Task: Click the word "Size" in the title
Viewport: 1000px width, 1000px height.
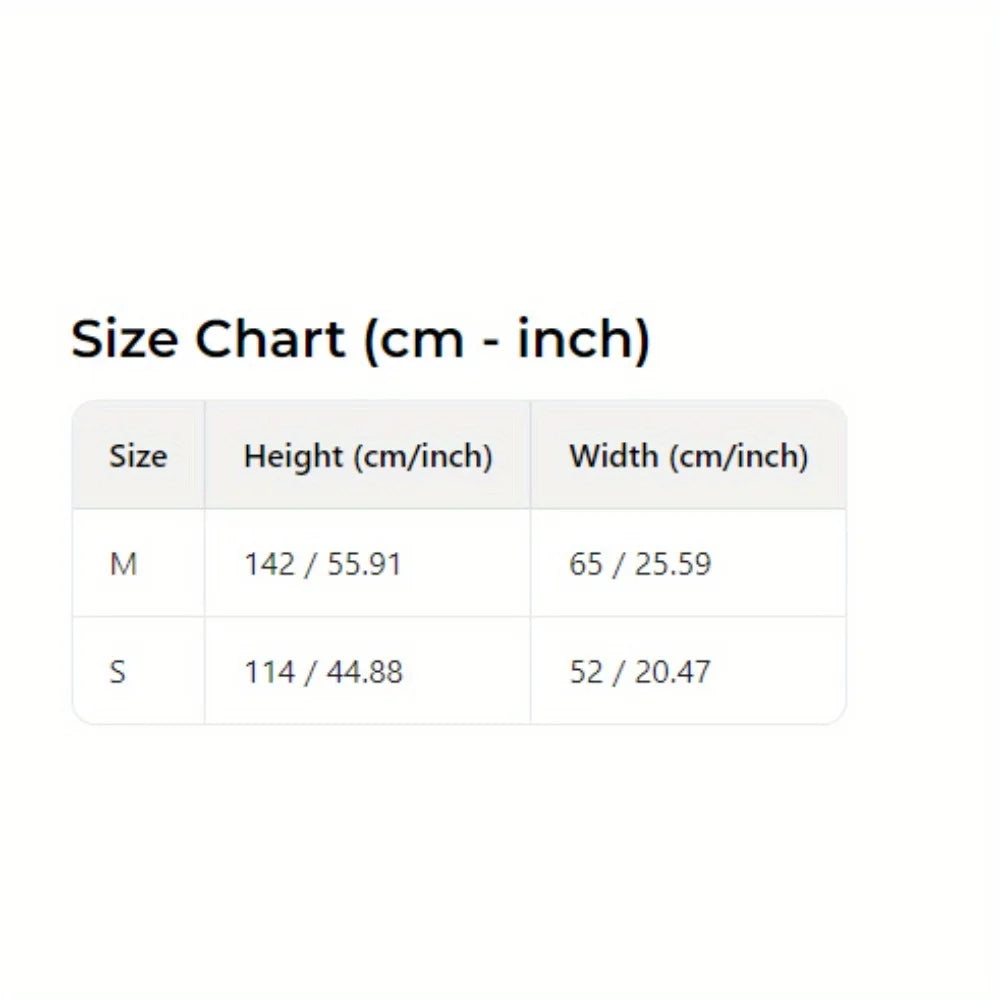Action: point(124,340)
